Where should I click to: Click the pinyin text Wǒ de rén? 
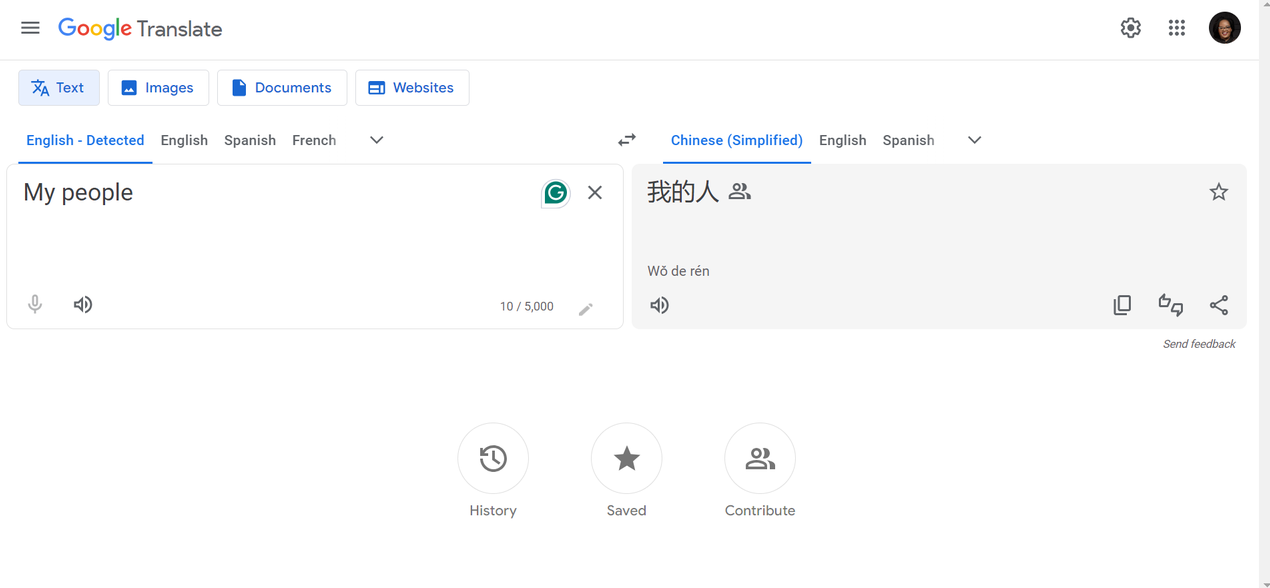678,271
